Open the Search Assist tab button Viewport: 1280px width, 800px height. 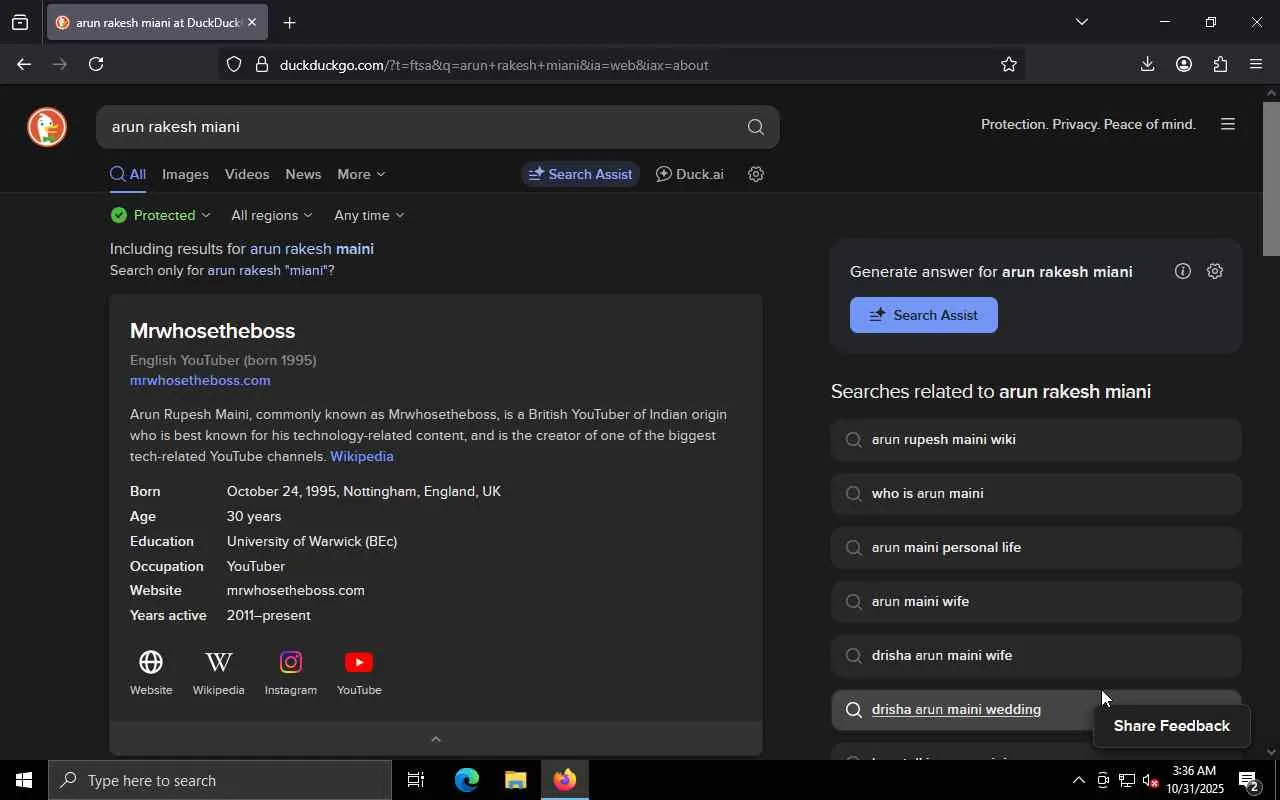coord(581,174)
